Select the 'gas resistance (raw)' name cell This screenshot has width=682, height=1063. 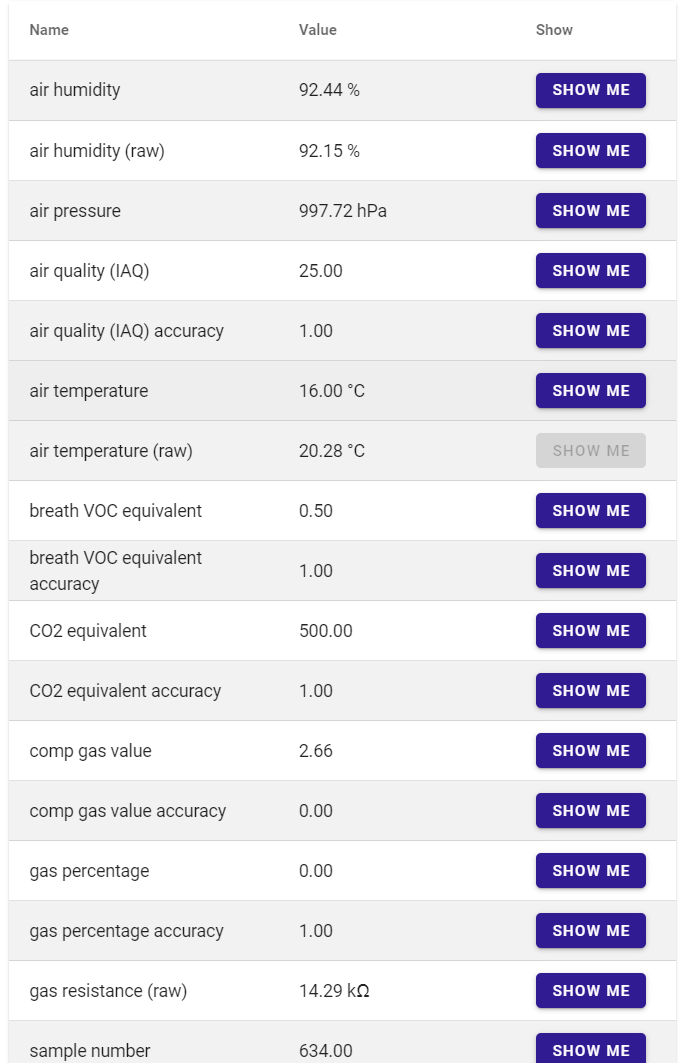point(108,991)
